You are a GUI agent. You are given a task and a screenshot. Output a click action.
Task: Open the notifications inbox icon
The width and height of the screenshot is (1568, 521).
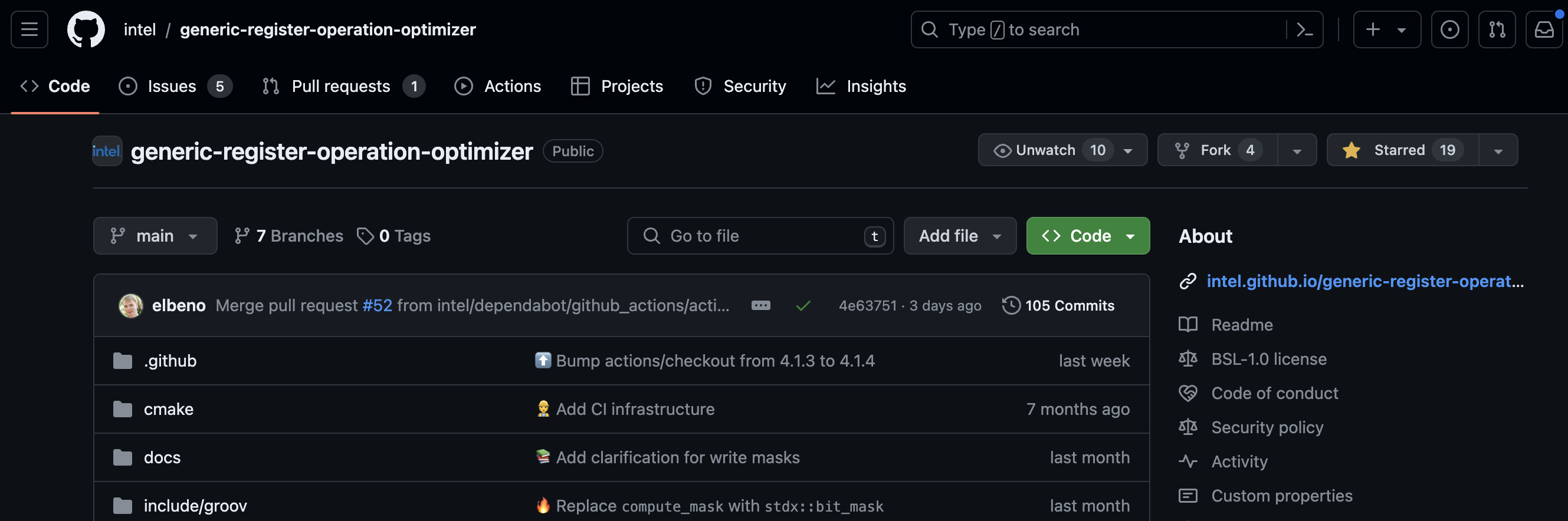coord(1544,29)
